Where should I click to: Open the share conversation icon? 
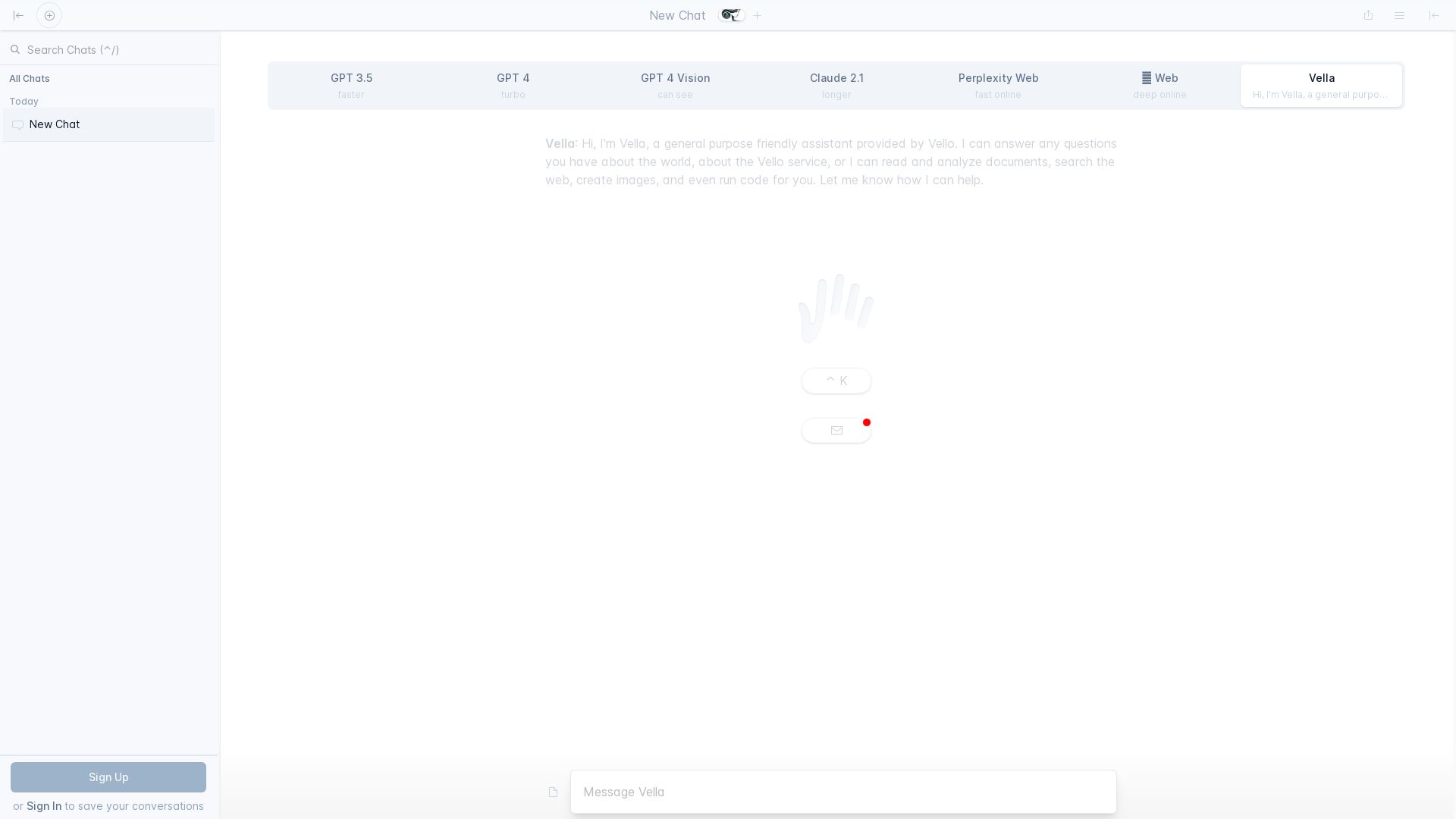[1368, 15]
